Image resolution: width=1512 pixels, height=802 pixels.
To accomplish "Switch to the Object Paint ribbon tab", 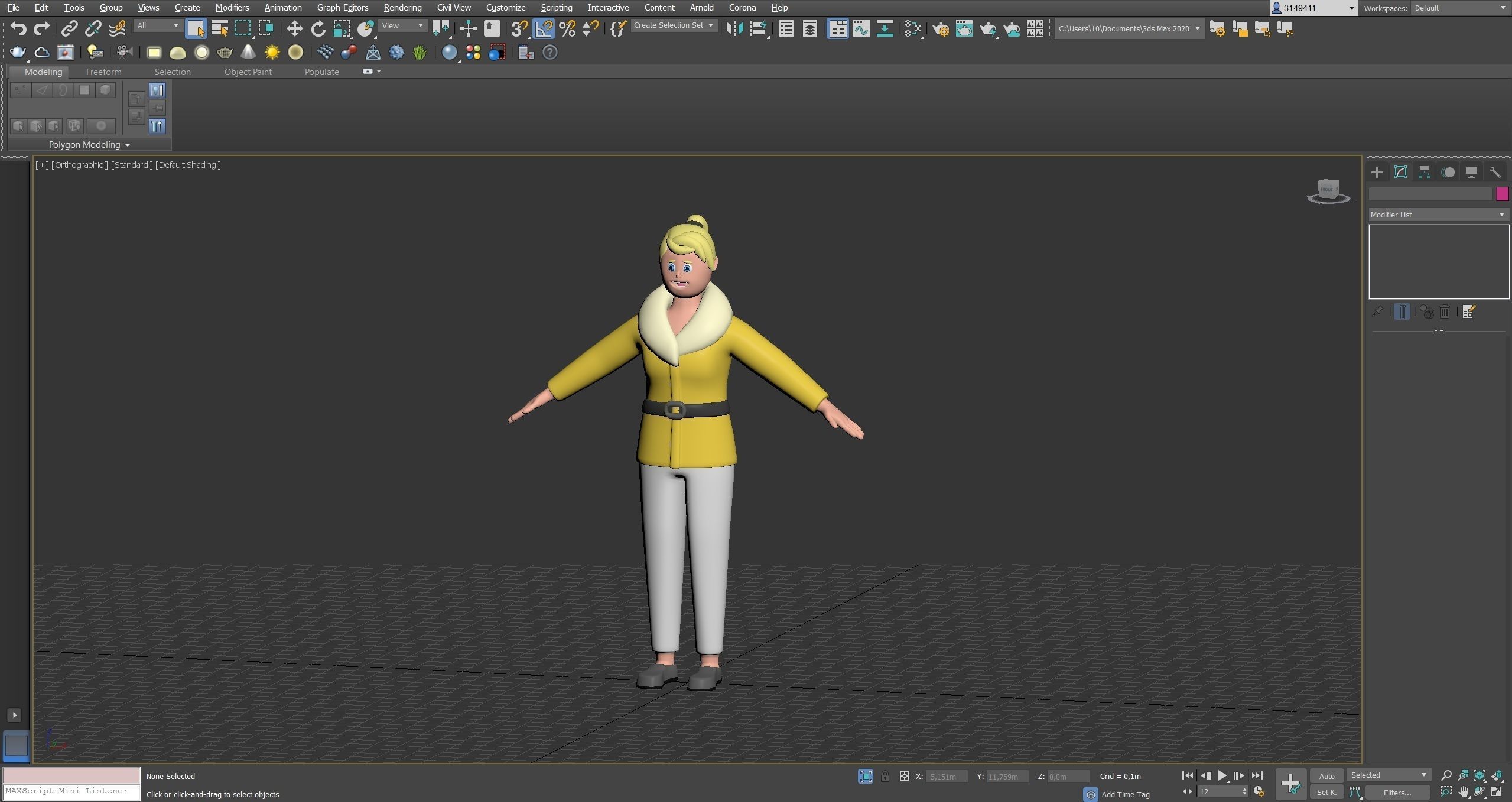I will tap(248, 72).
